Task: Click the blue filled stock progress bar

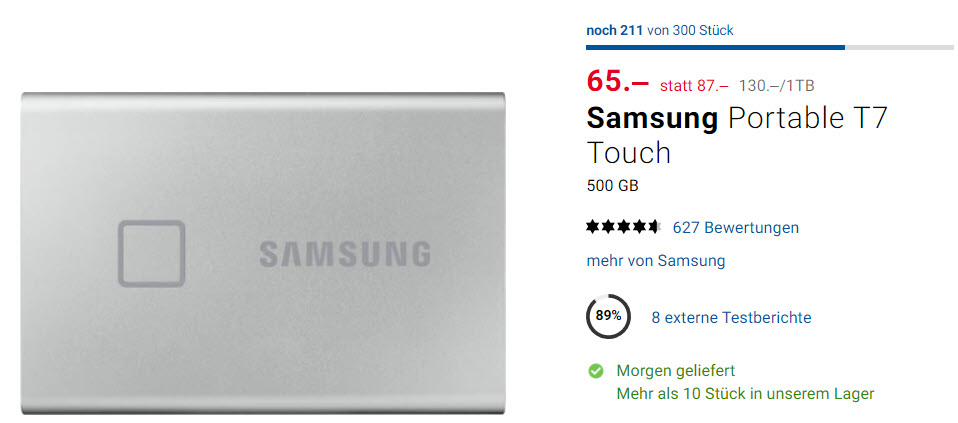Action: [715, 47]
